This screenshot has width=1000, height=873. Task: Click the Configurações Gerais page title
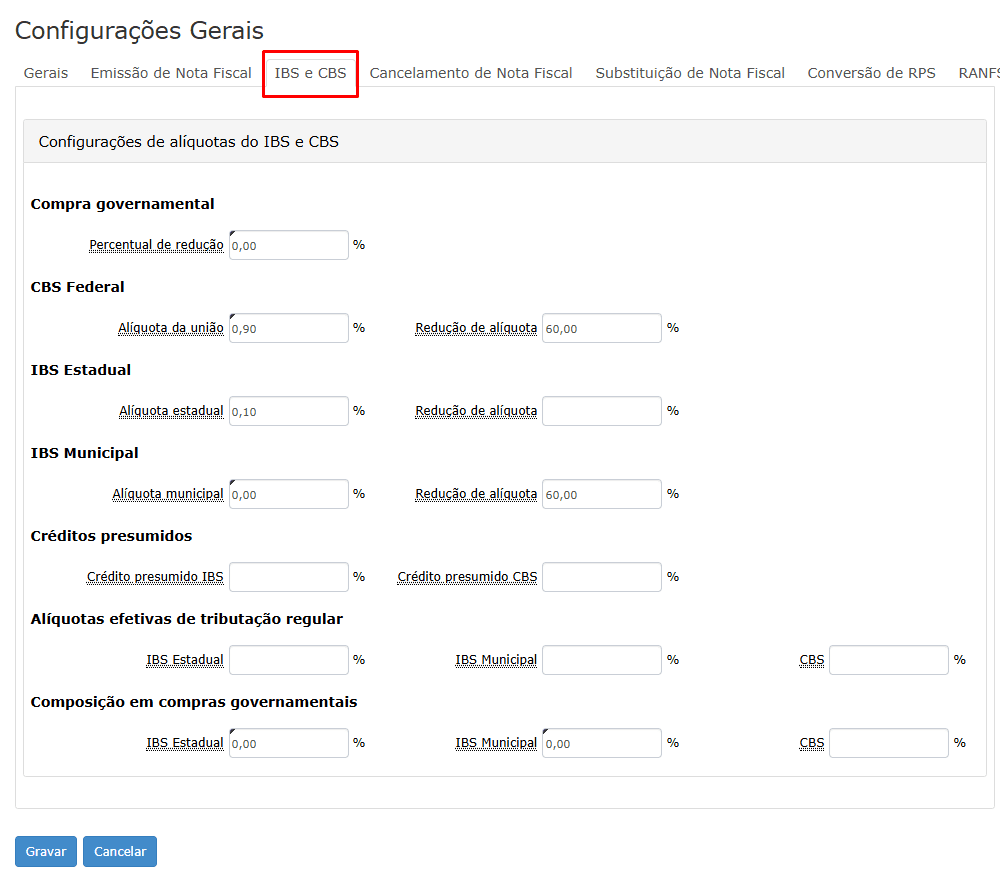point(139,31)
